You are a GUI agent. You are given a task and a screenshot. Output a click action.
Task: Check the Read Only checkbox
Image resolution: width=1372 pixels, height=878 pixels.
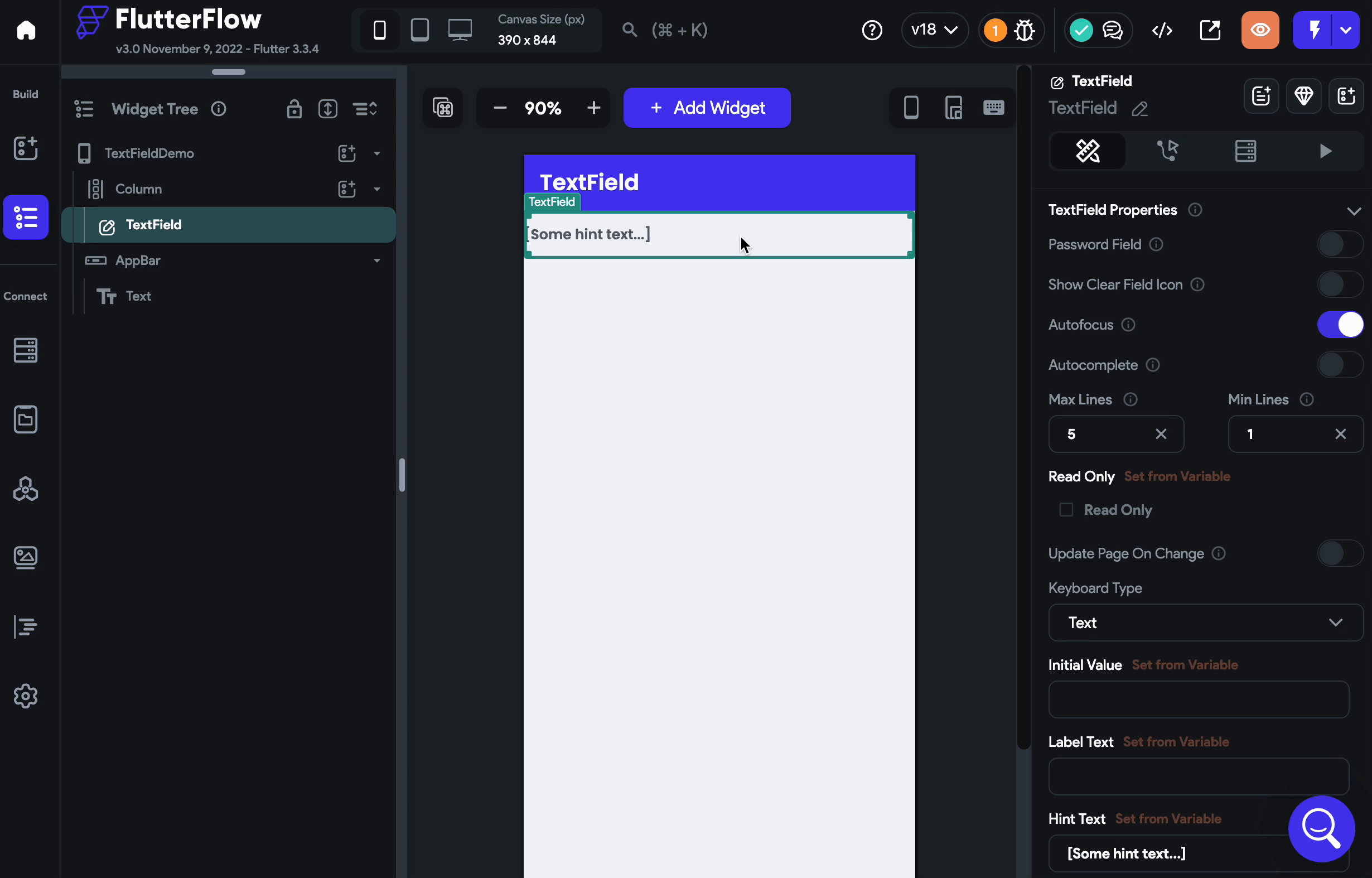pyautogui.click(x=1066, y=510)
